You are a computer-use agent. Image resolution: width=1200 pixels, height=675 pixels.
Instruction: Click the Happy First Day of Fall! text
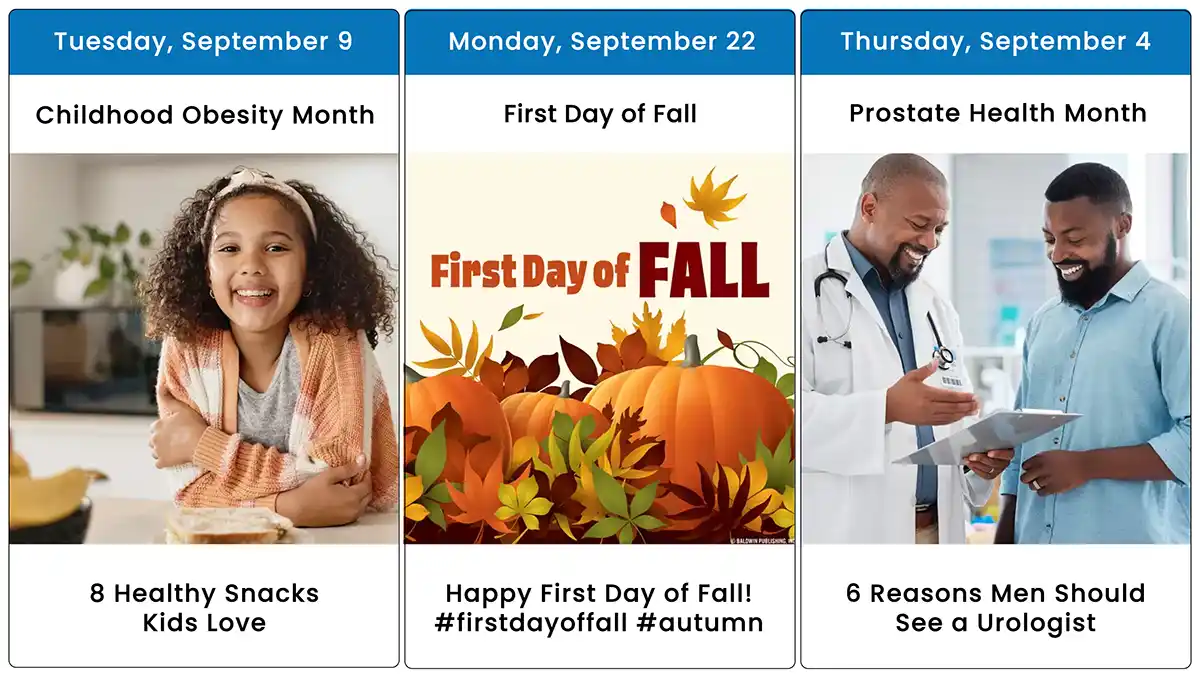pyautogui.click(x=599, y=593)
